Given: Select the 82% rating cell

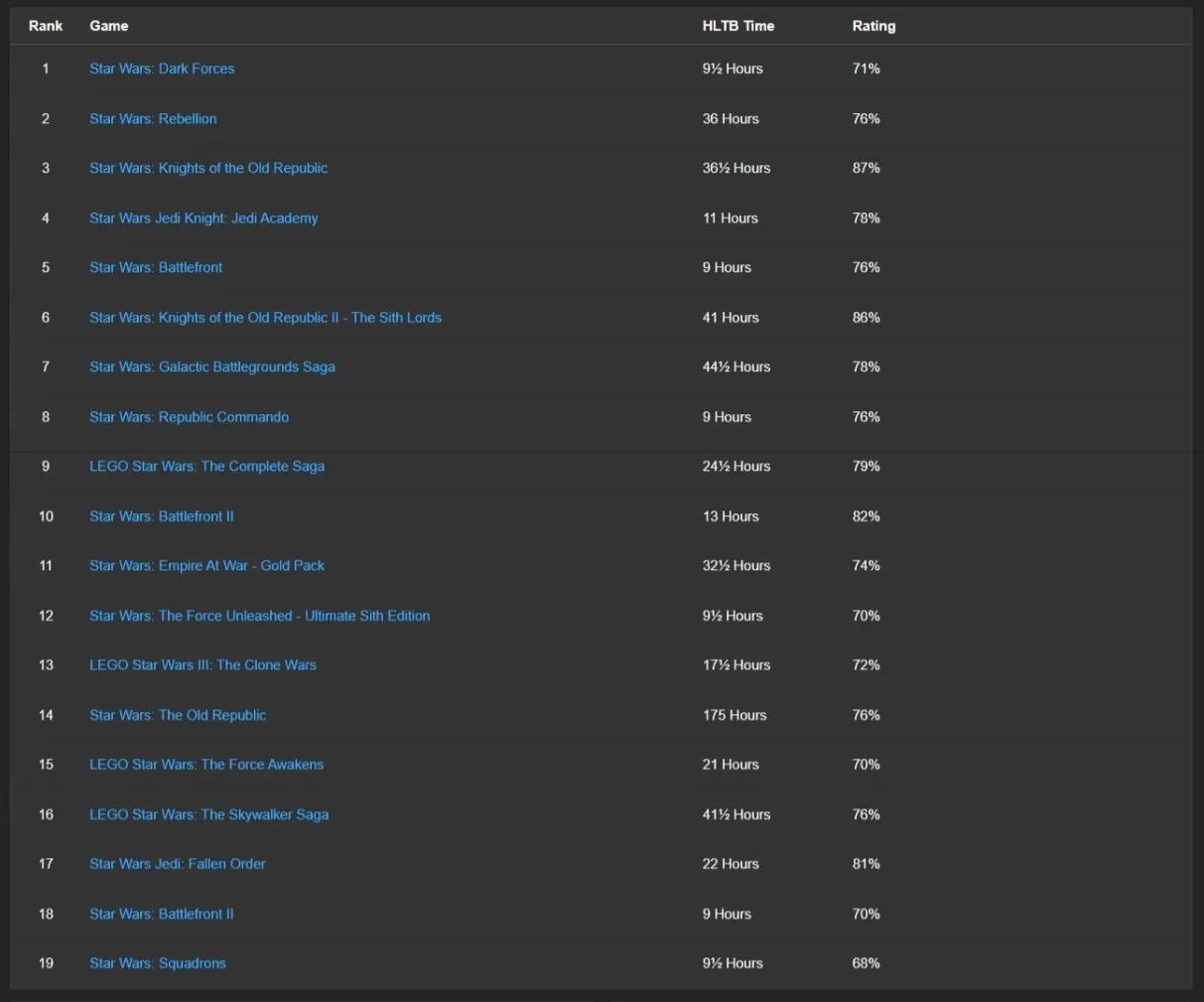Looking at the screenshot, I should point(866,515).
